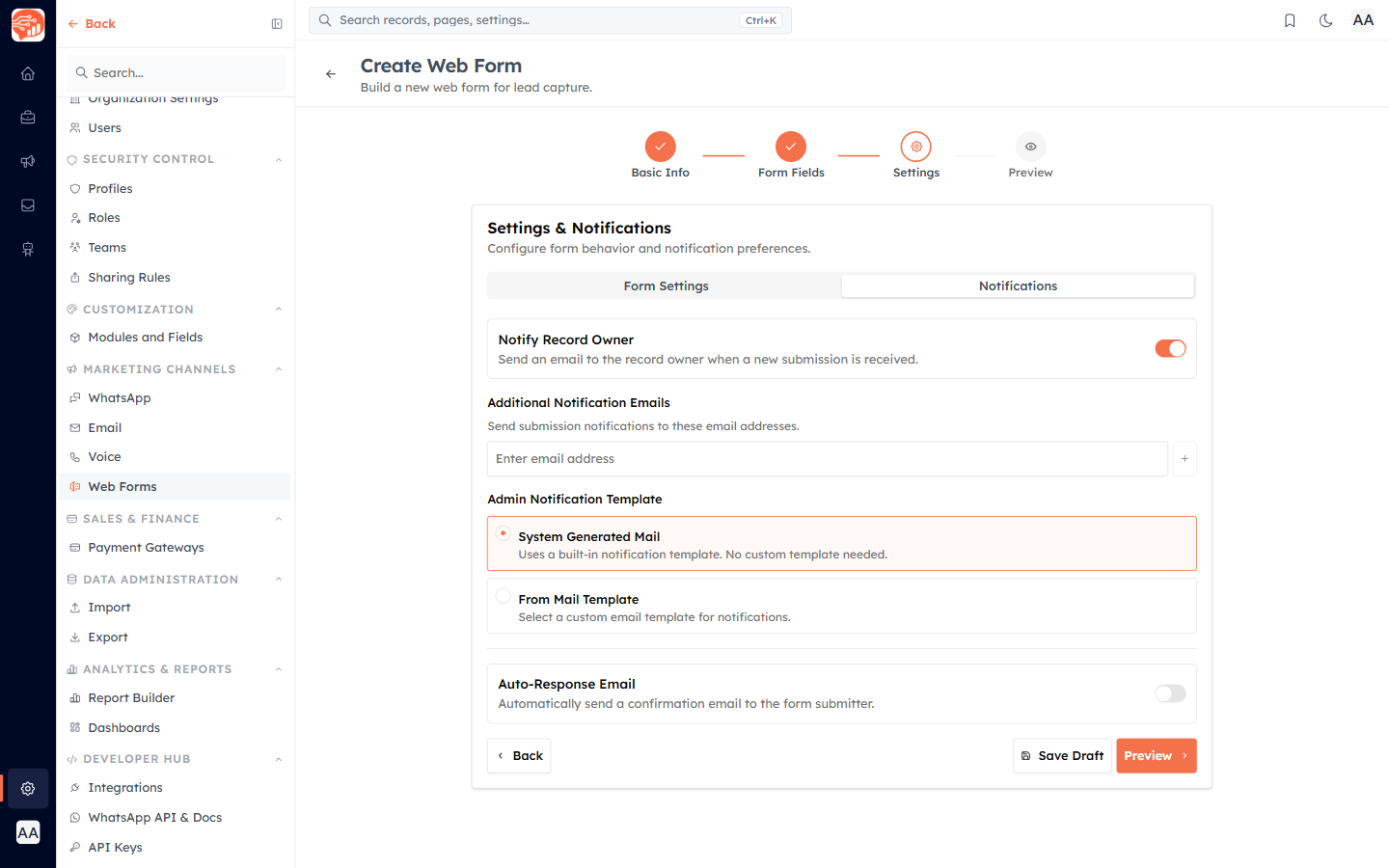Open the inbox icon in left rail
The width and height of the screenshot is (1389, 868).
[x=28, y=205]
